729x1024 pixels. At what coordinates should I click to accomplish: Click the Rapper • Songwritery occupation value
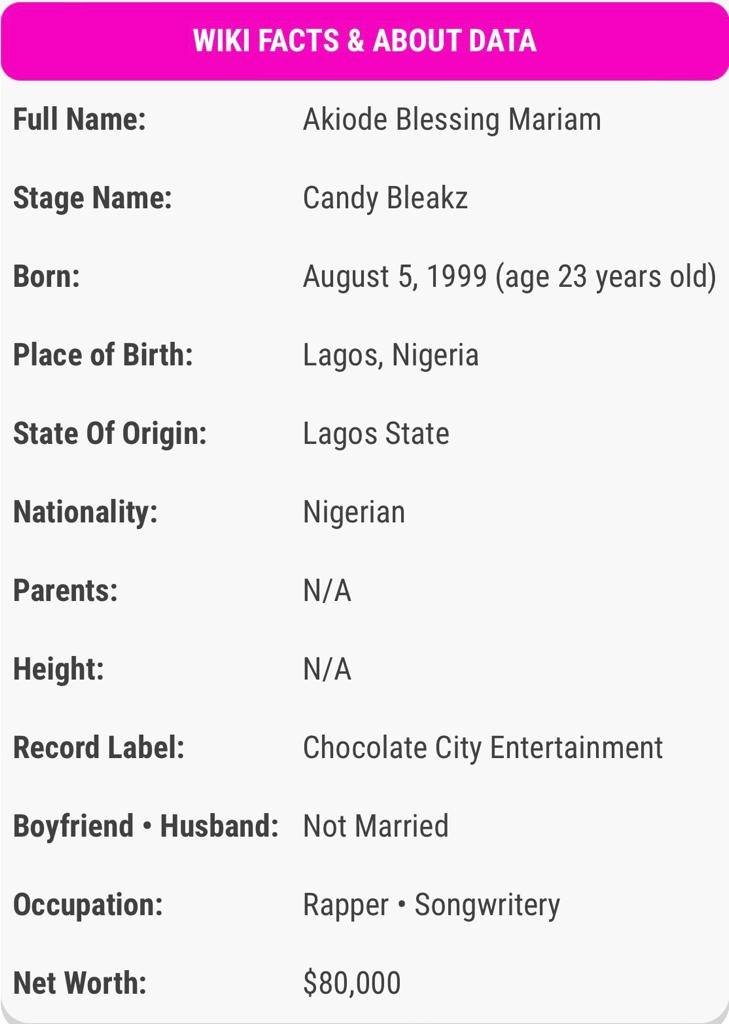tap(431, 905)
